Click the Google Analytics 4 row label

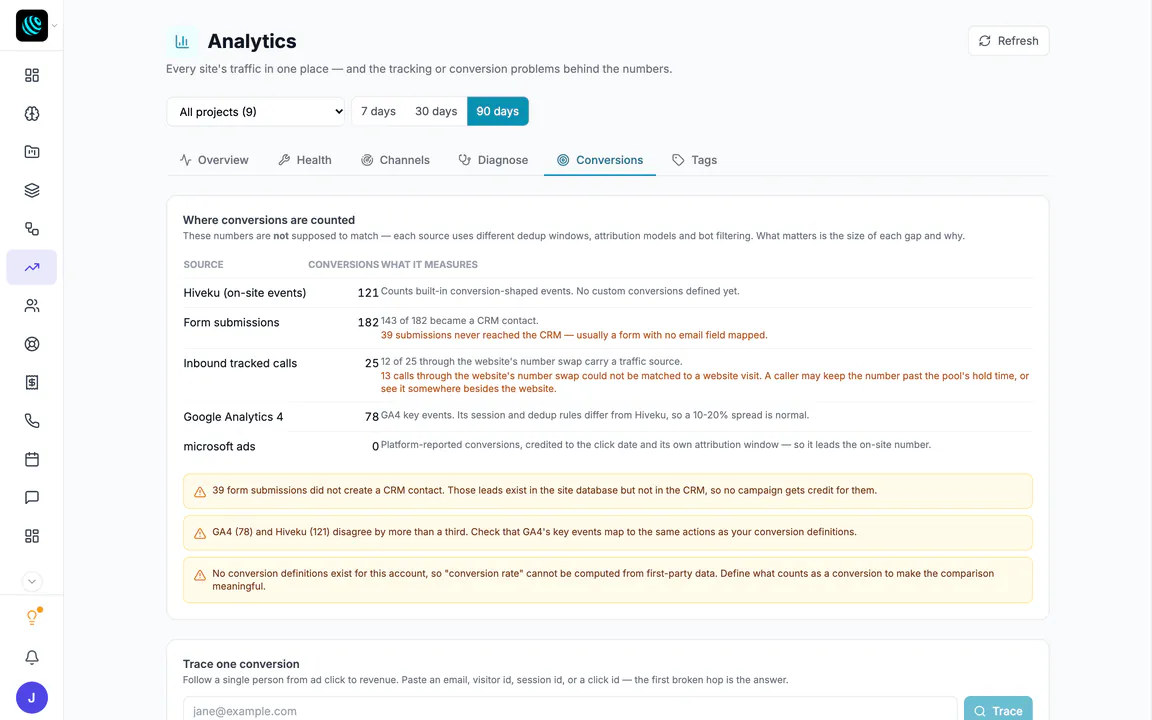pyautogui.click(x=233, y=417)
